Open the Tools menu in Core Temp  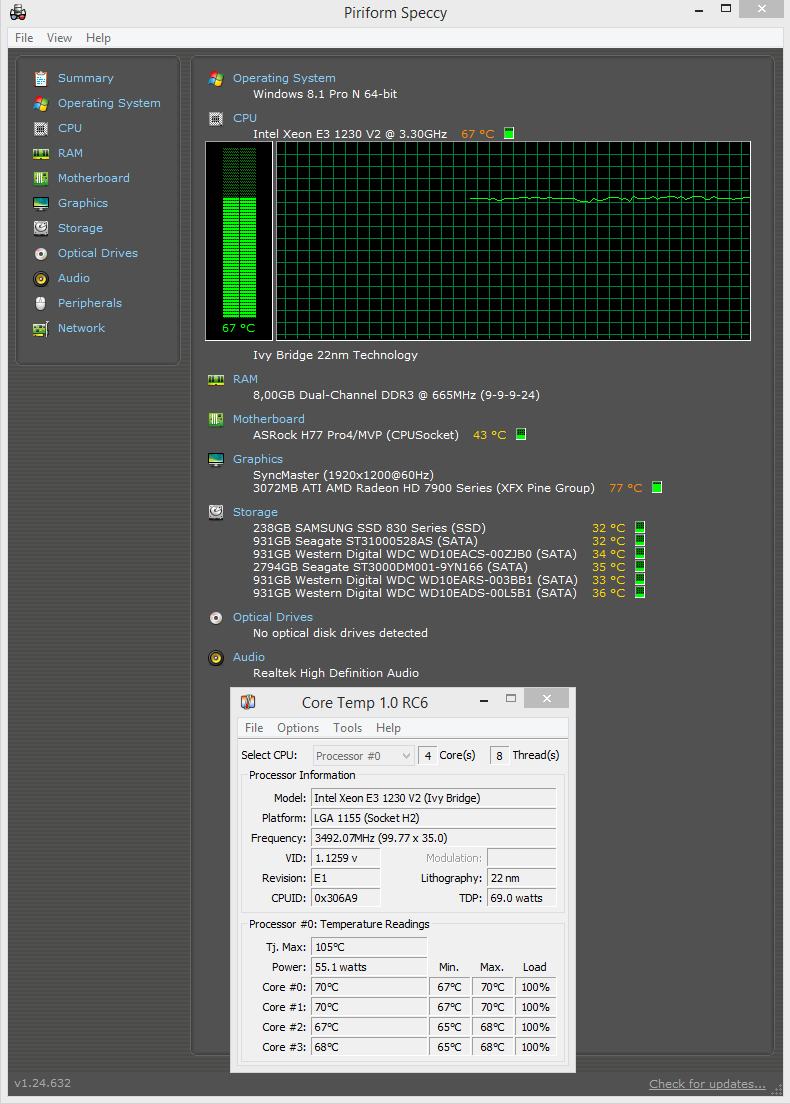347,728
